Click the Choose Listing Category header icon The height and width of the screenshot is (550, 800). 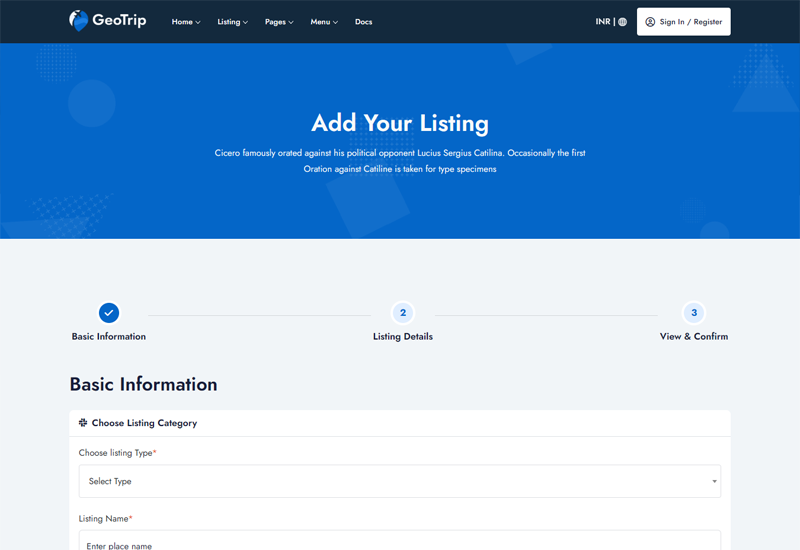83,422
